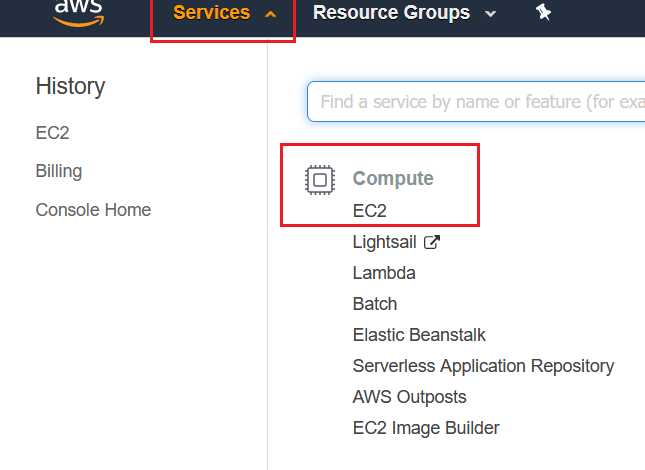Open the Batch service
Viewport: 645px width, 470px height.
point(375,304)
